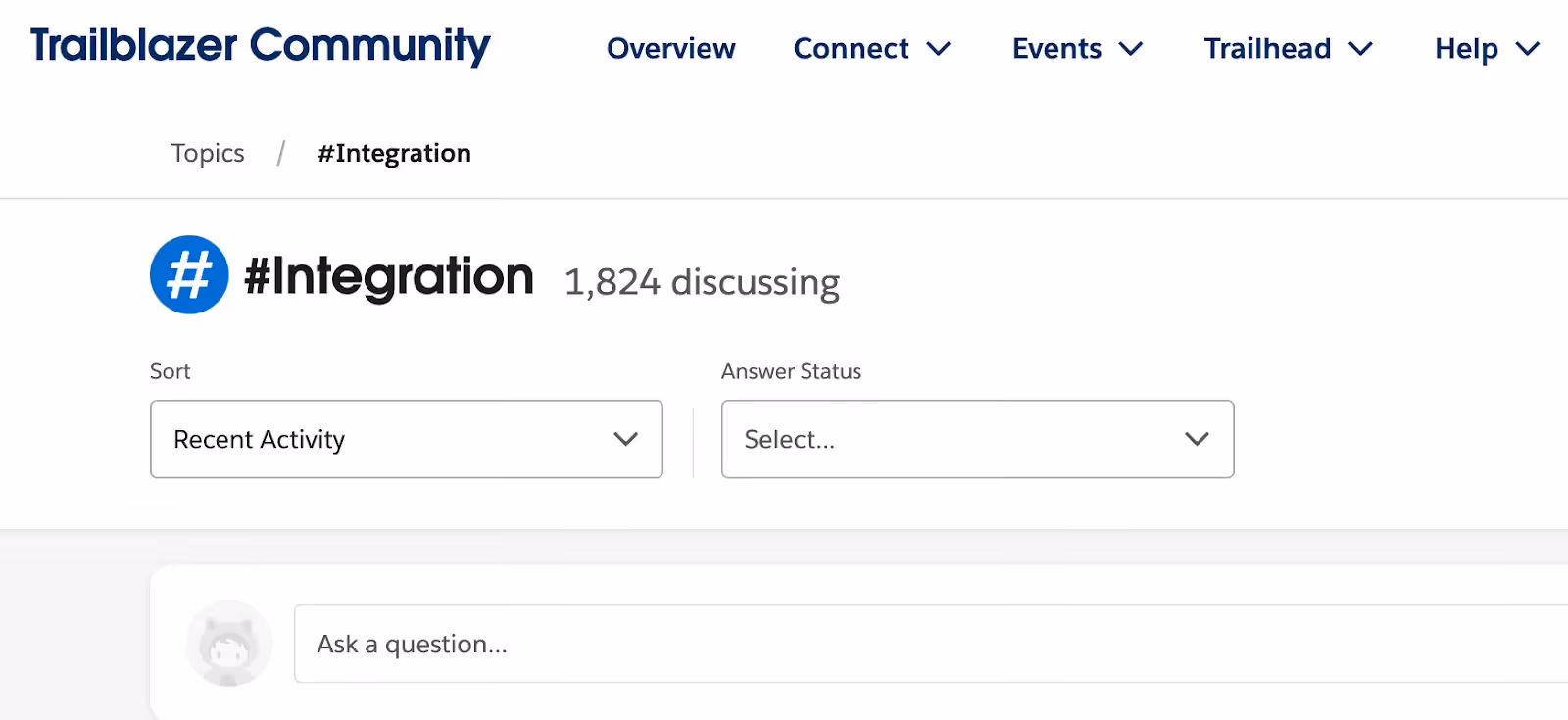Click the 1,824 discussing count
Viewport: 1568px width, 720px height.
(702, 282)
